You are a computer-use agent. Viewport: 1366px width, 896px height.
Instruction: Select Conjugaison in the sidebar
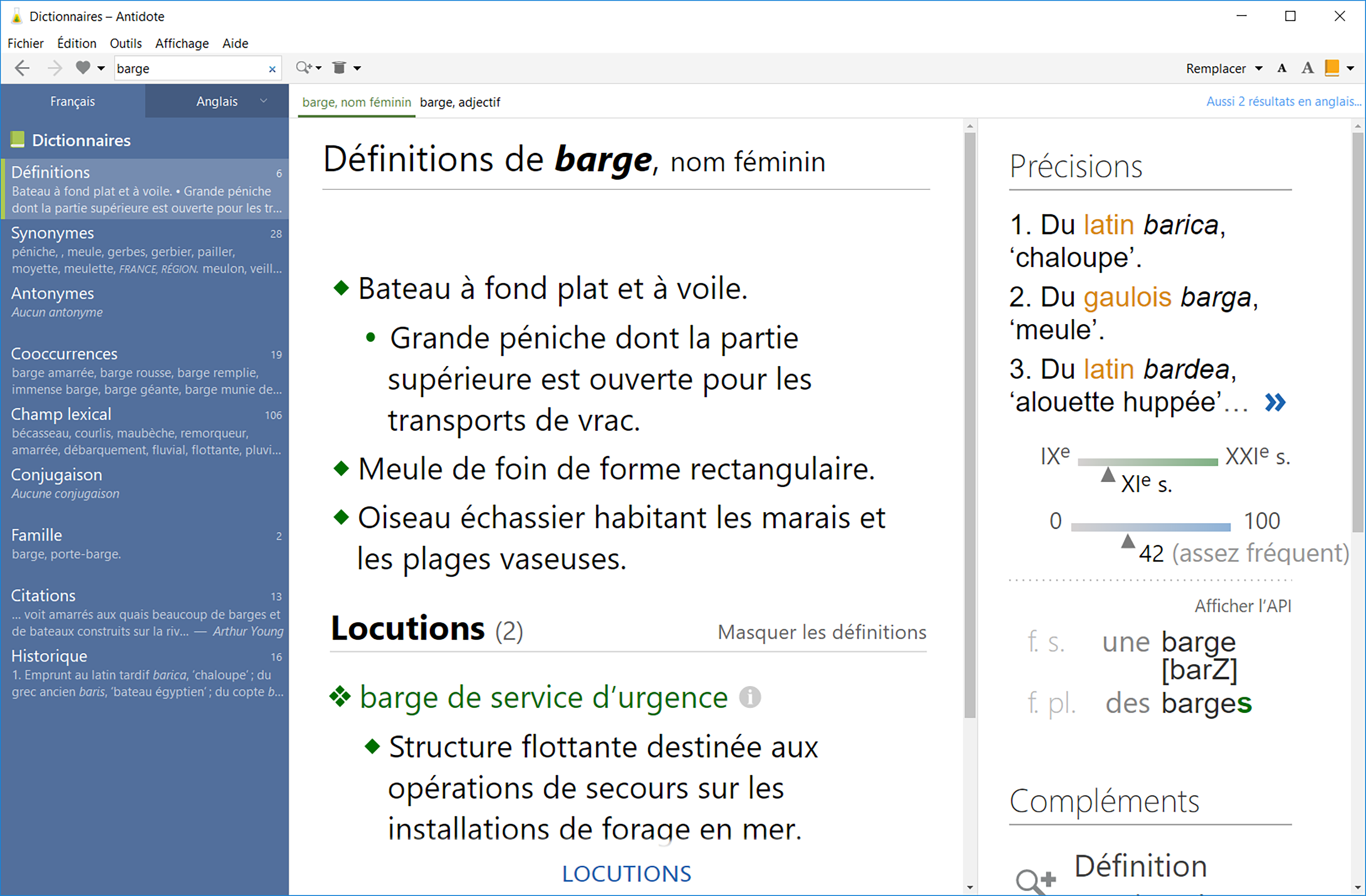point(144,484)
